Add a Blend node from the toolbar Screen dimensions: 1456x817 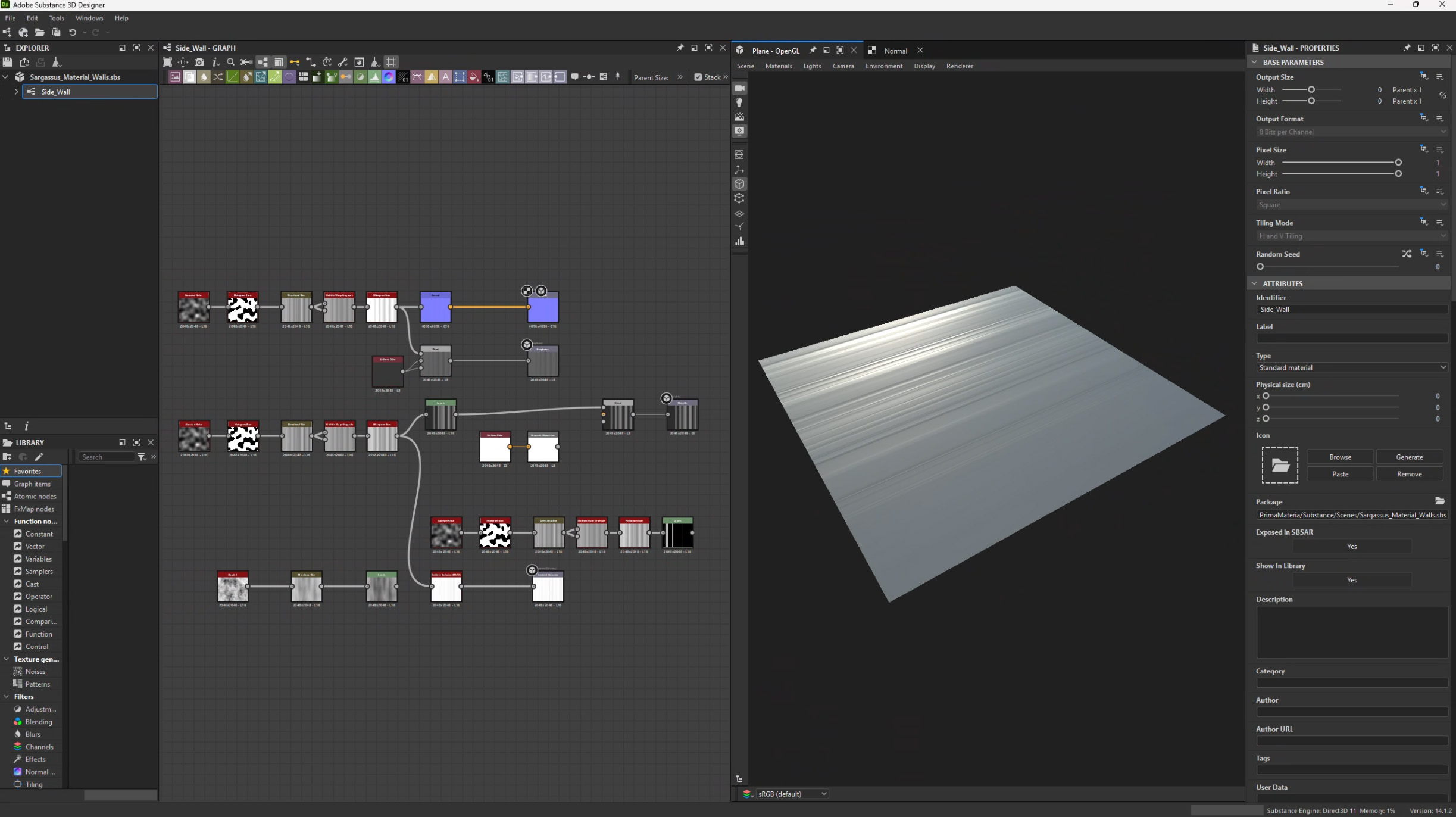tap(189, 77)
